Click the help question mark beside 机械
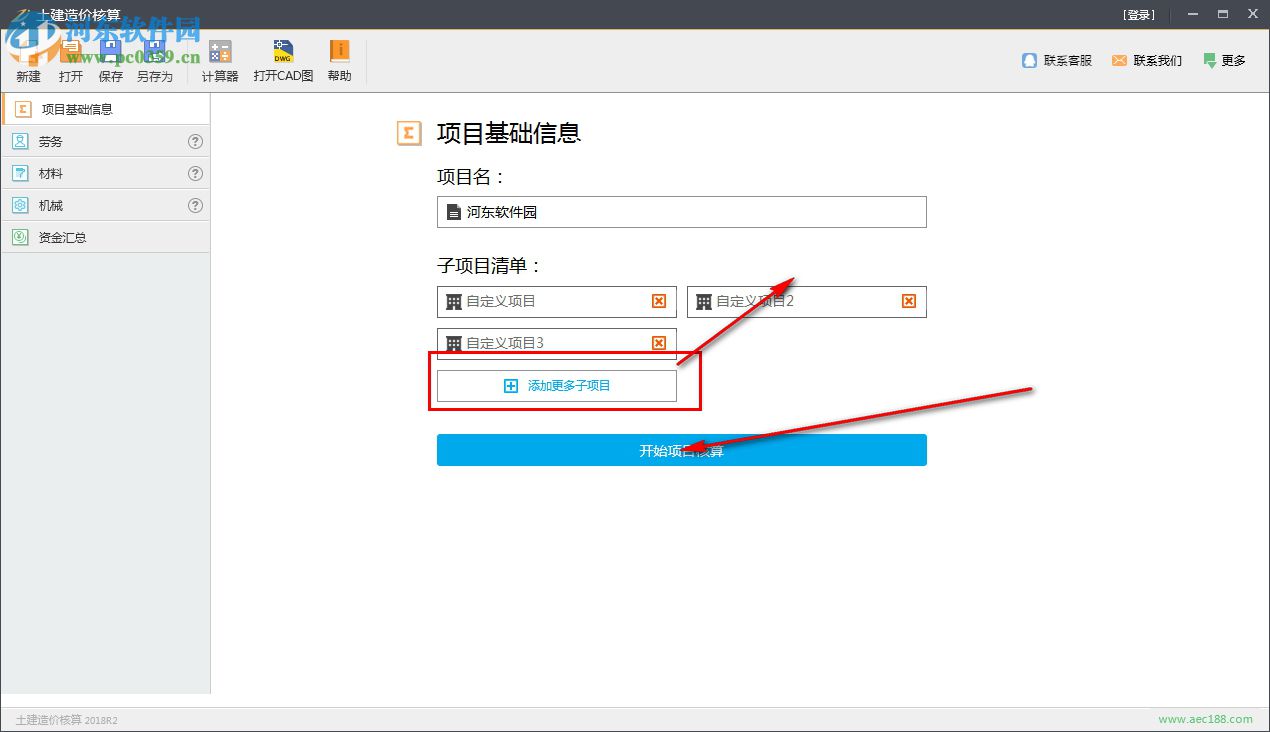The height and width of the screenshot is (732, 1270). point(195,206)
